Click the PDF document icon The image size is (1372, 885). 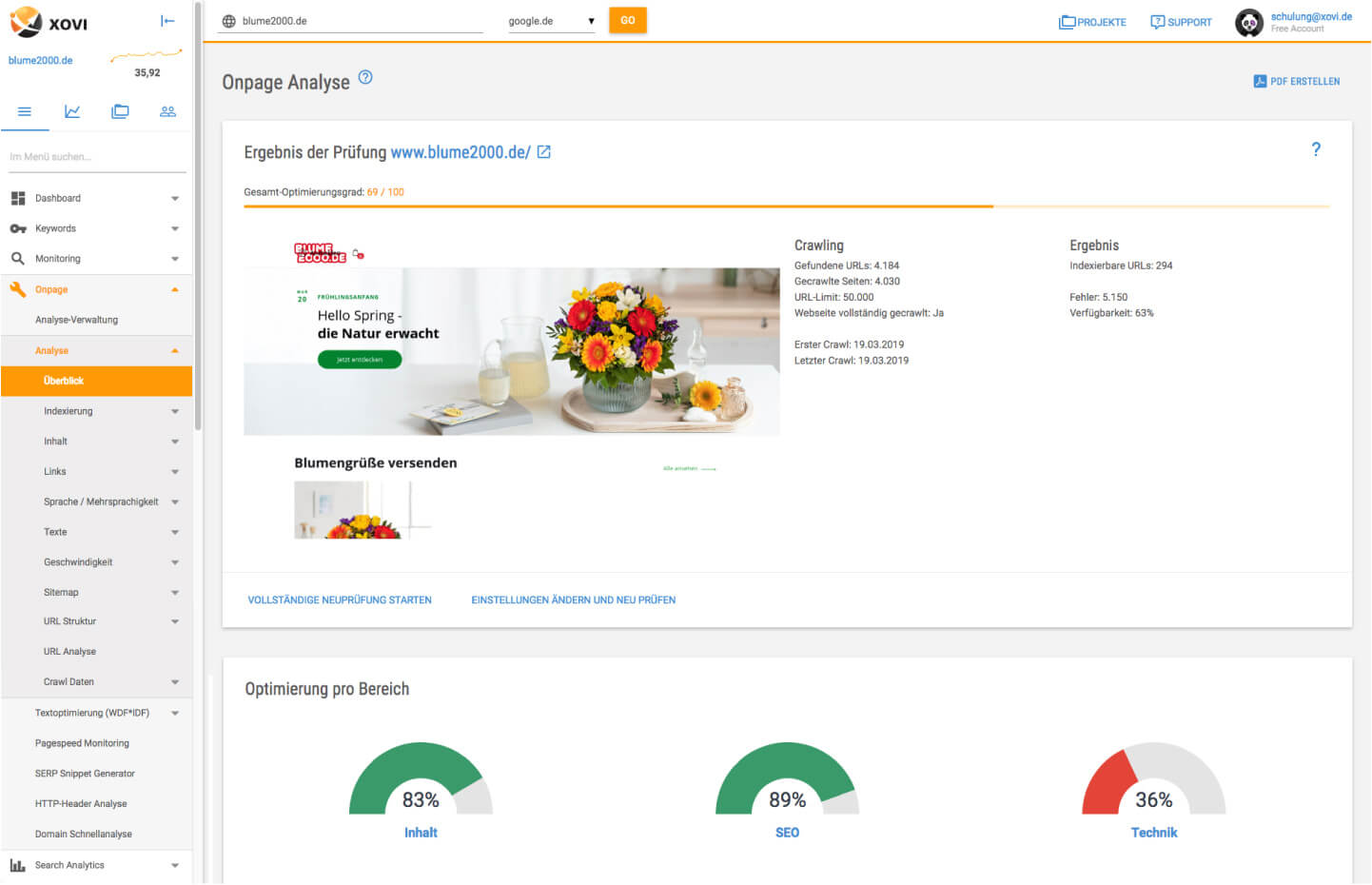point(1260,82)
